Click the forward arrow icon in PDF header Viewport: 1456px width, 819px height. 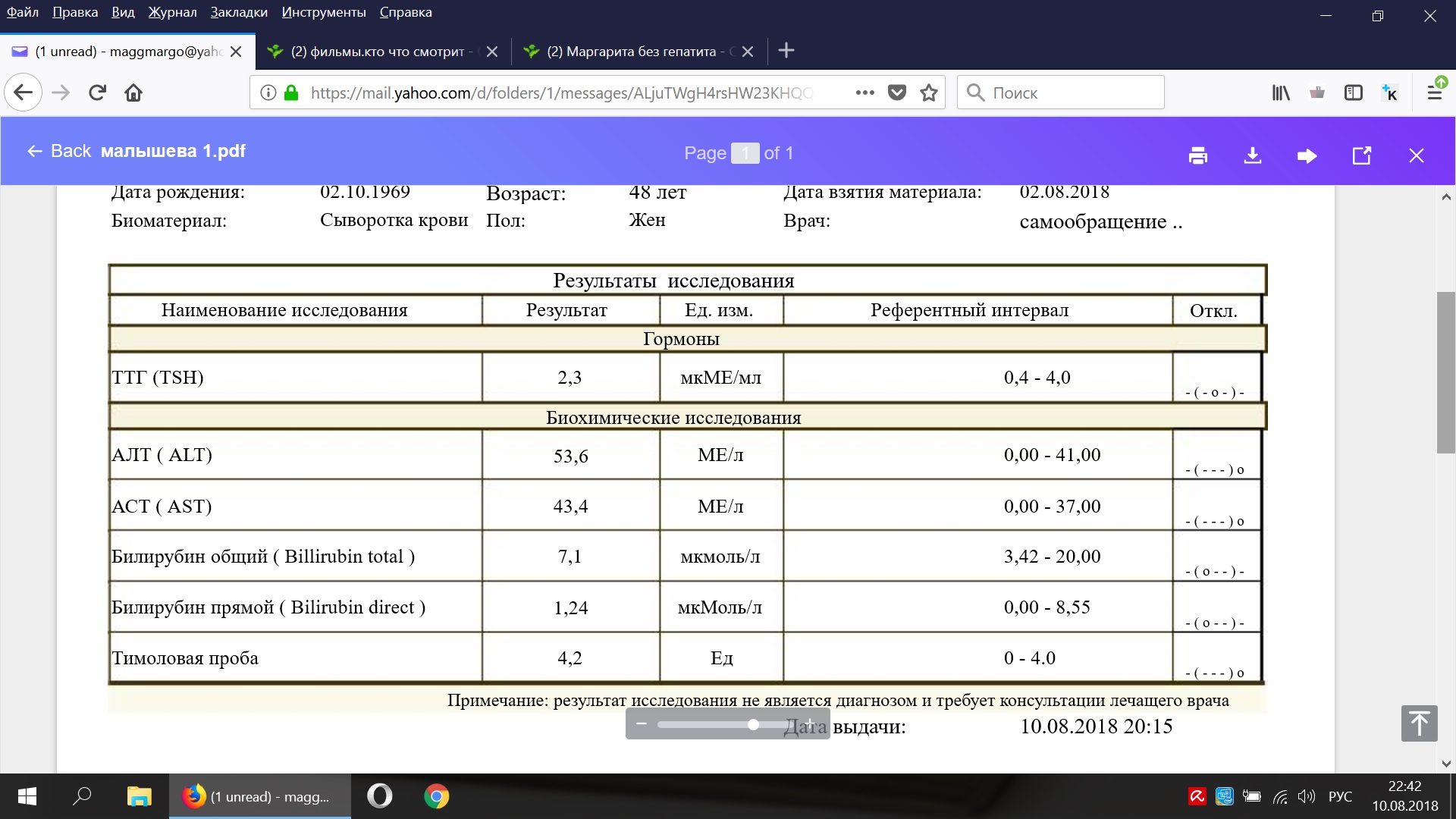pos(1307,155)
